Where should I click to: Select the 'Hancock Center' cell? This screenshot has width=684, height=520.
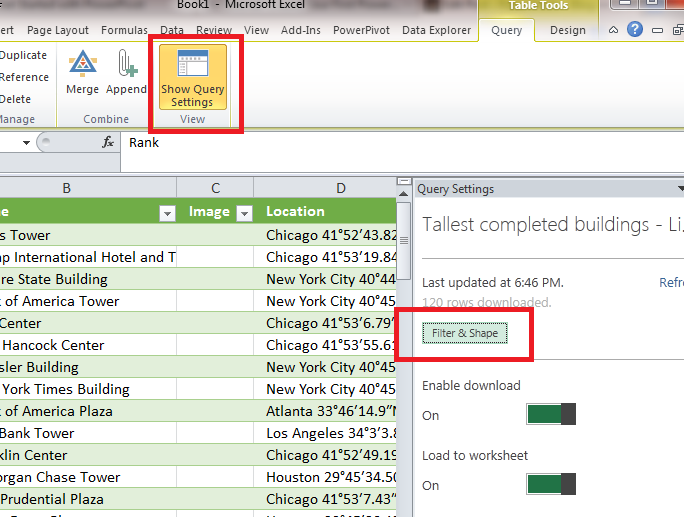[x=88, y=345]
